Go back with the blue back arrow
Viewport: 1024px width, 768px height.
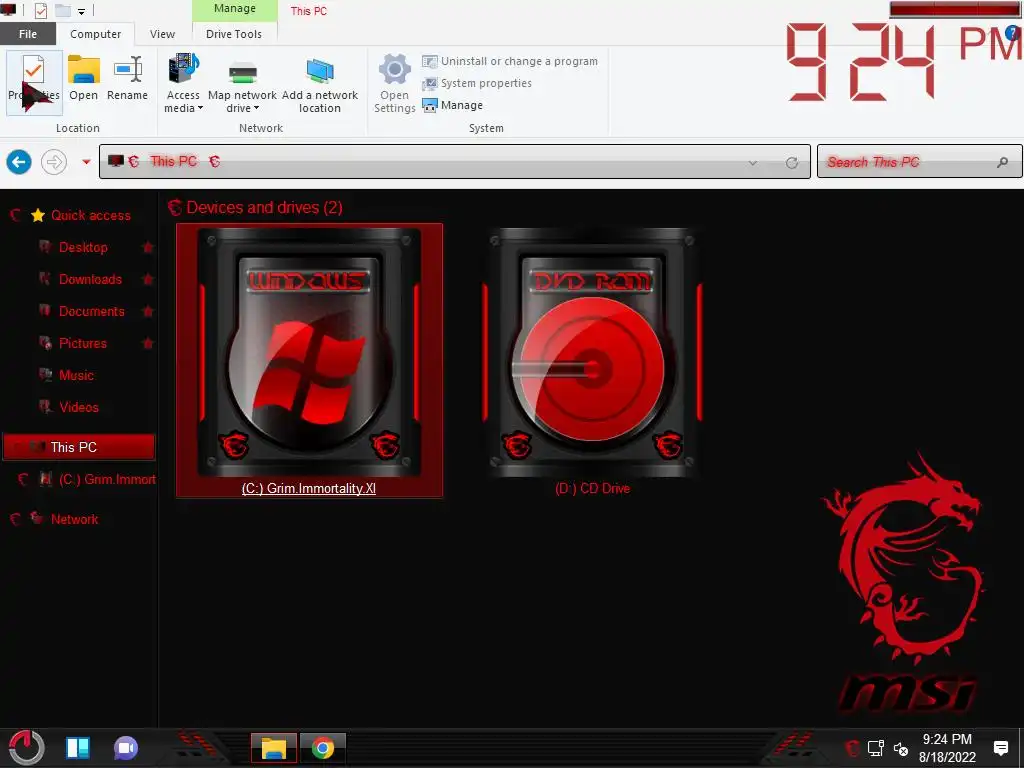(19, 161)
